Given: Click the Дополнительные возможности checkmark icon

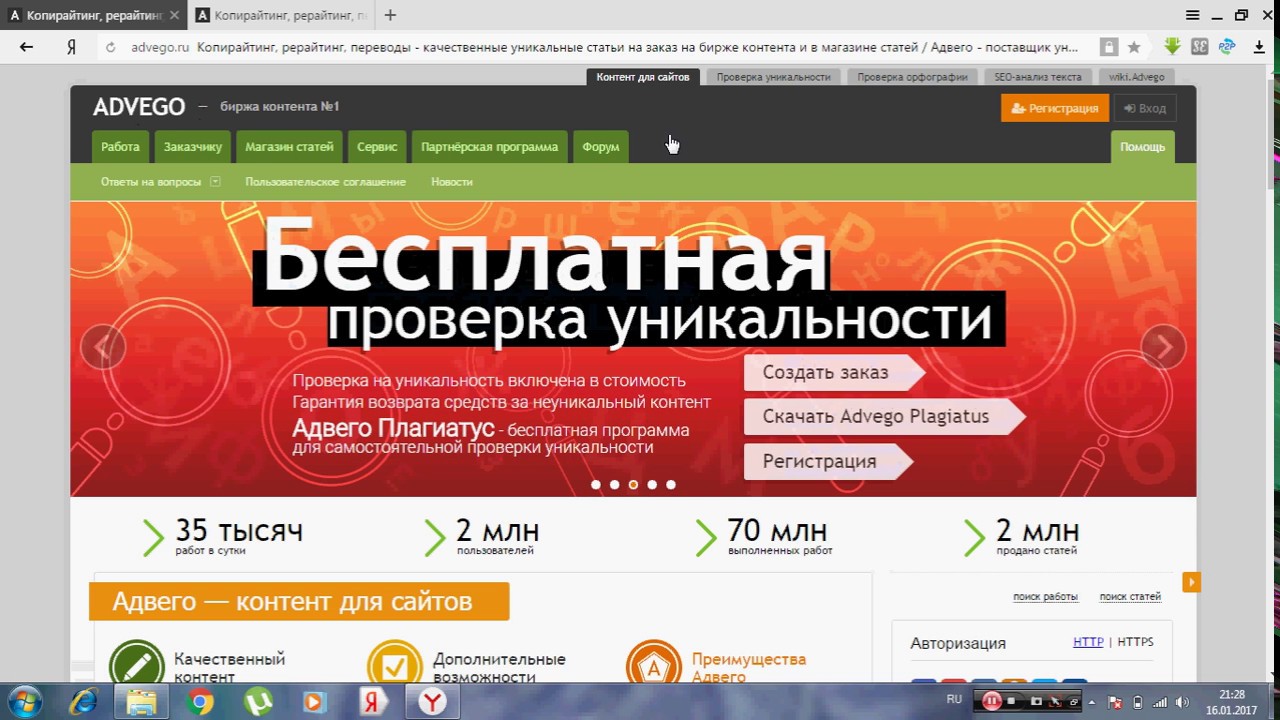Looking at the screenshot, I should coord(395,663).
